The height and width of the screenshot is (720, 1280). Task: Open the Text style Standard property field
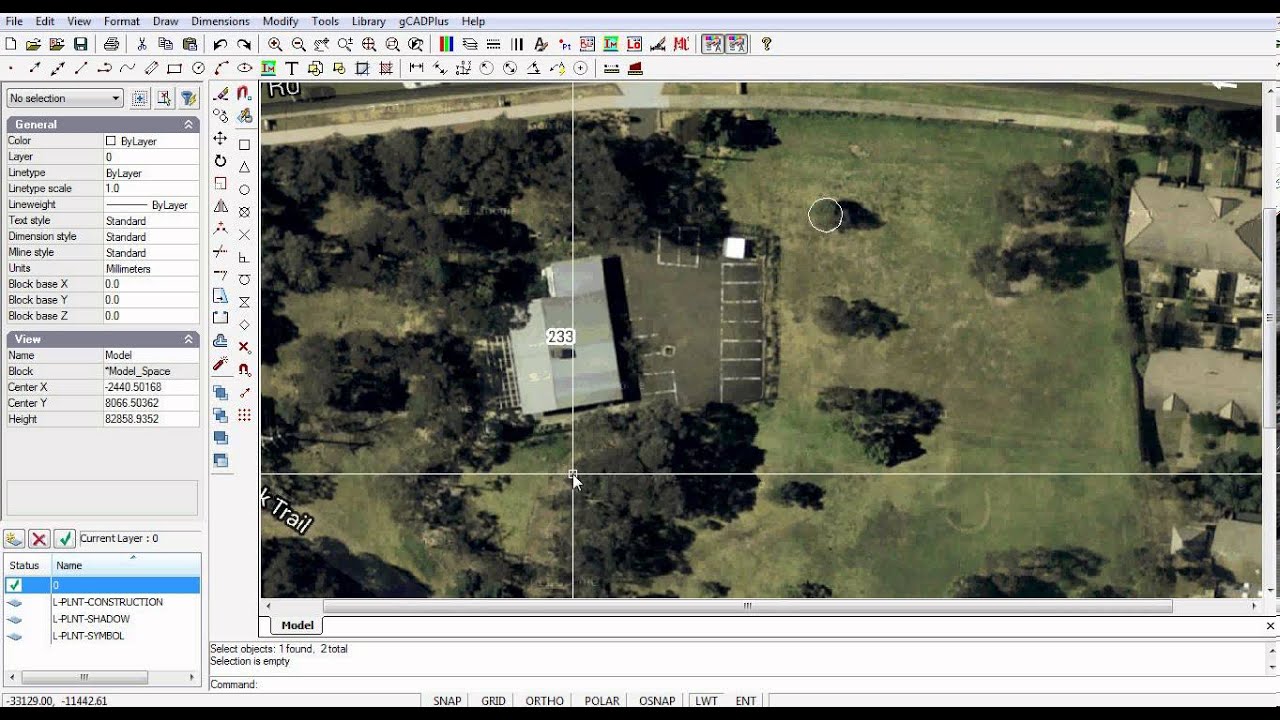click(x=150, y=221)
